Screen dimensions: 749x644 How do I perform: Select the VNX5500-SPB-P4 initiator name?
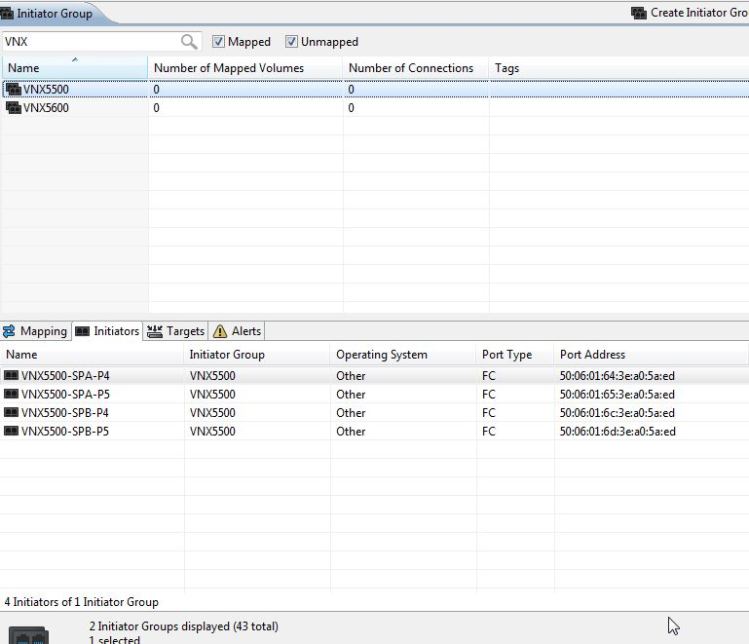click(x=65, y=413)
